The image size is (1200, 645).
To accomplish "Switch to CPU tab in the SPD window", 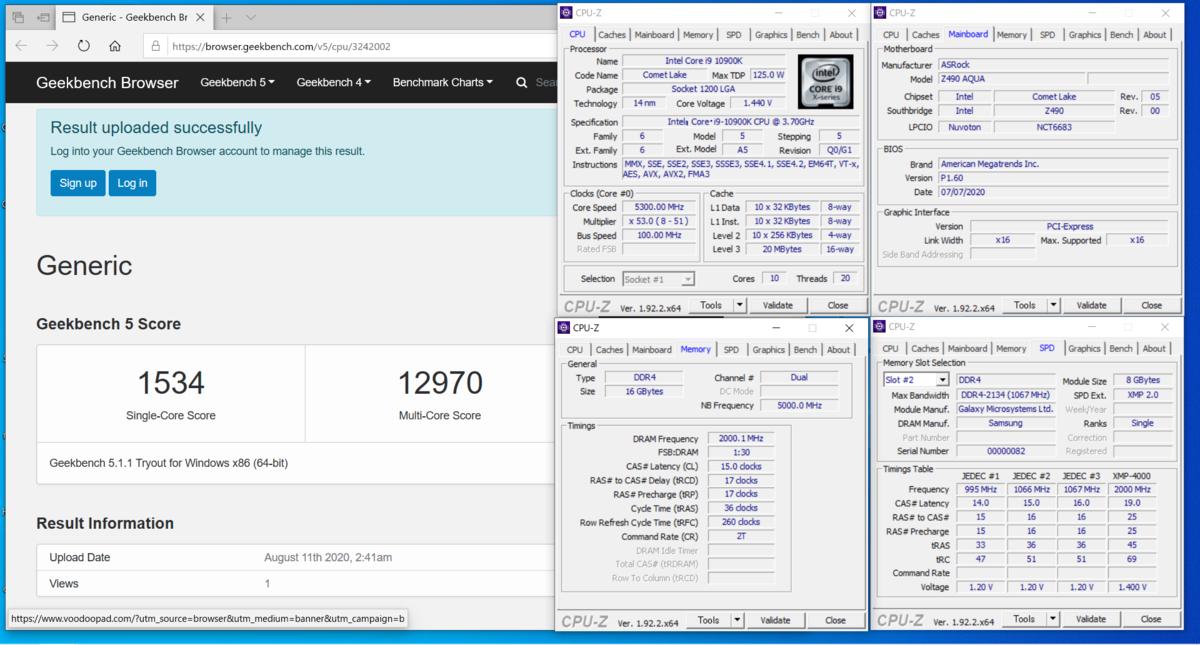I will point(890,349).
